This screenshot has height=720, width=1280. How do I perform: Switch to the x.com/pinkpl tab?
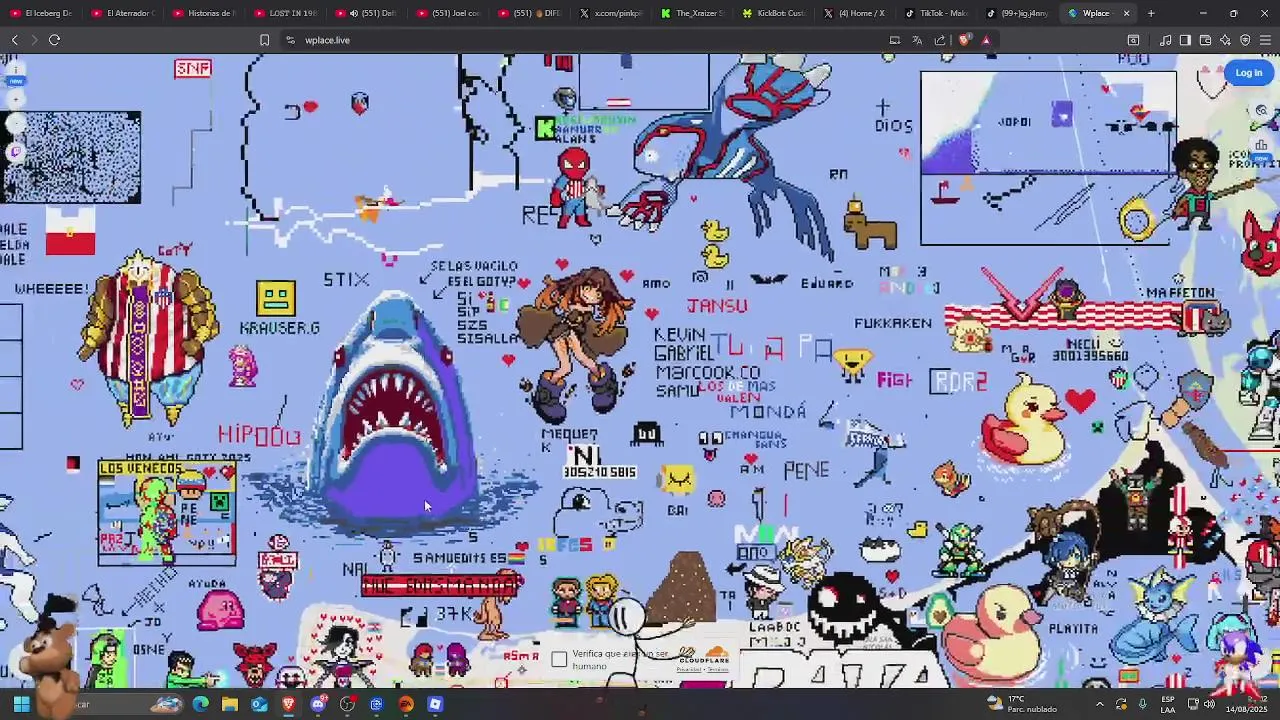[613, 13]
